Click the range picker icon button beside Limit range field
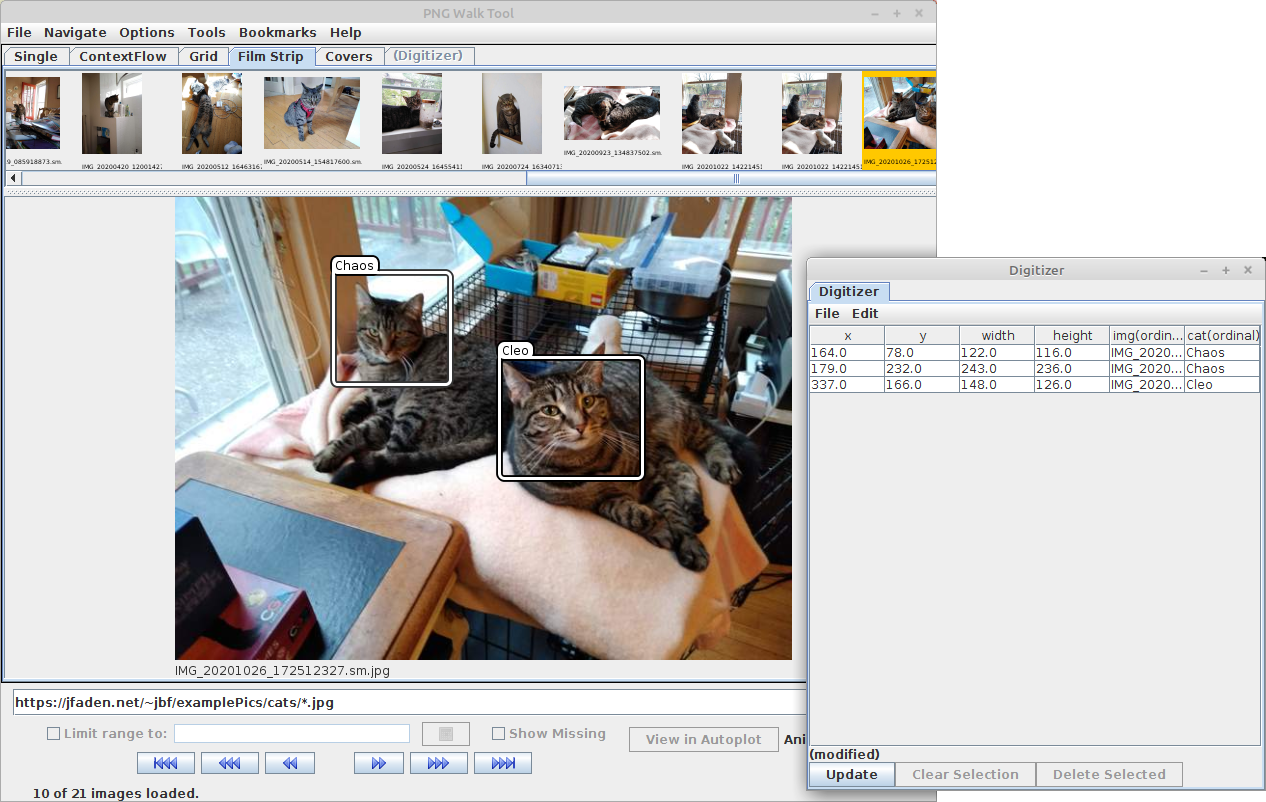 click(446, 734)
